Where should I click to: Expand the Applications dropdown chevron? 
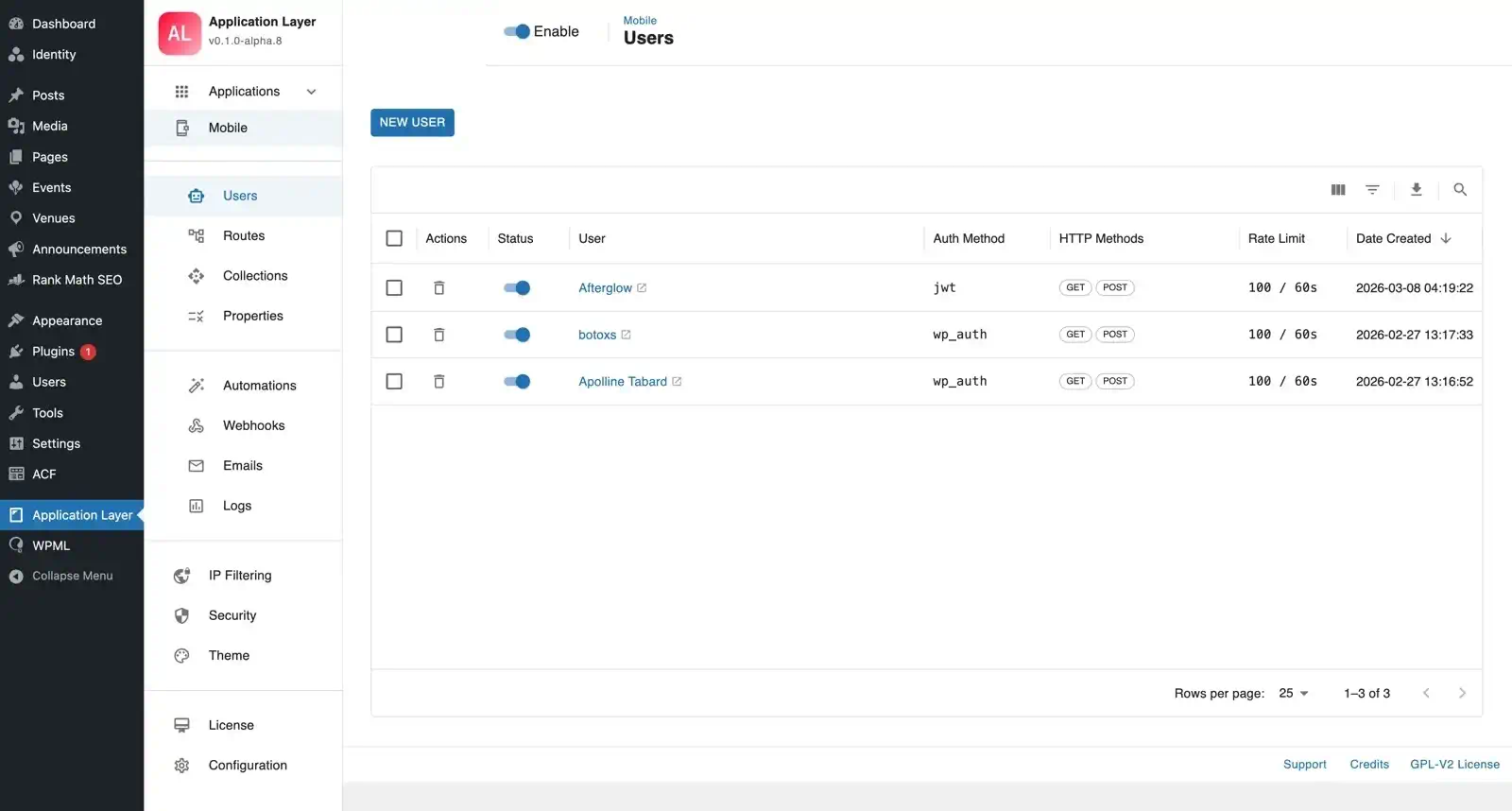click(311, 92)
